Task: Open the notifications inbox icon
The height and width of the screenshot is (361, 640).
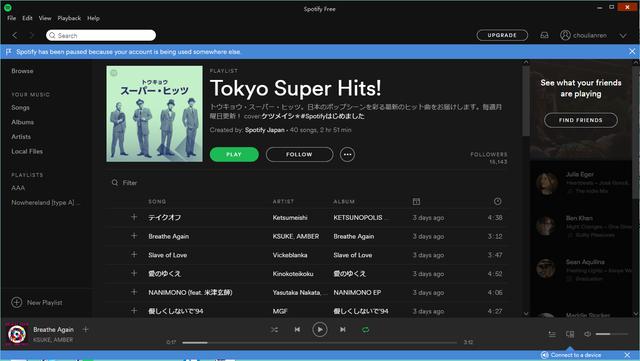Action: [544, 36]
